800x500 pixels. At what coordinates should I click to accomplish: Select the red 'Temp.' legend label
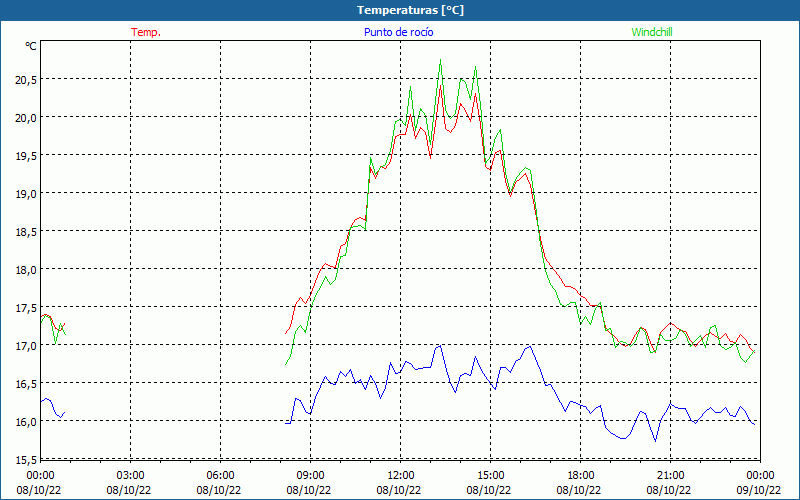click(146, 32)
